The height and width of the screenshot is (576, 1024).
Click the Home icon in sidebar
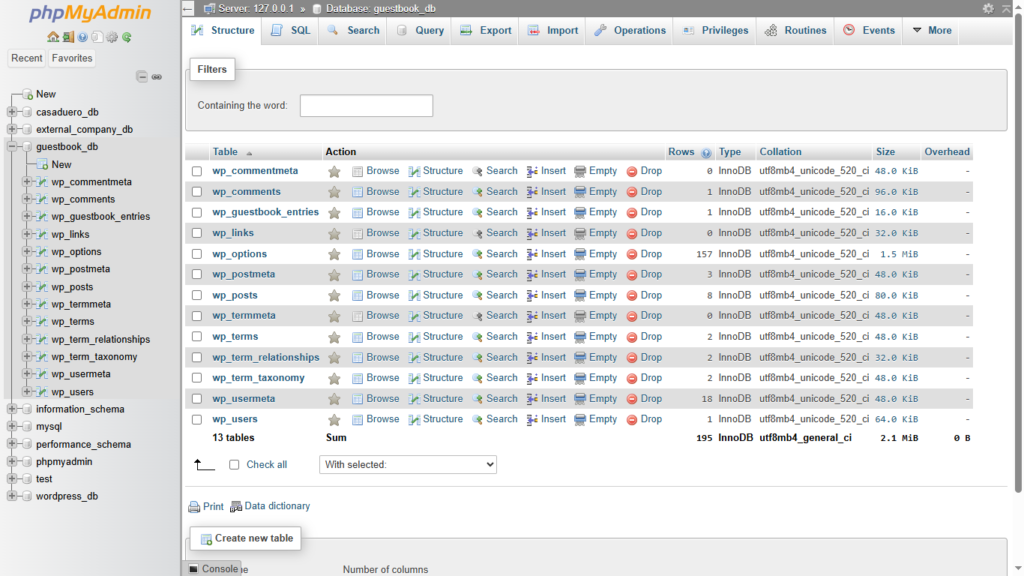(x=53, y=38)
